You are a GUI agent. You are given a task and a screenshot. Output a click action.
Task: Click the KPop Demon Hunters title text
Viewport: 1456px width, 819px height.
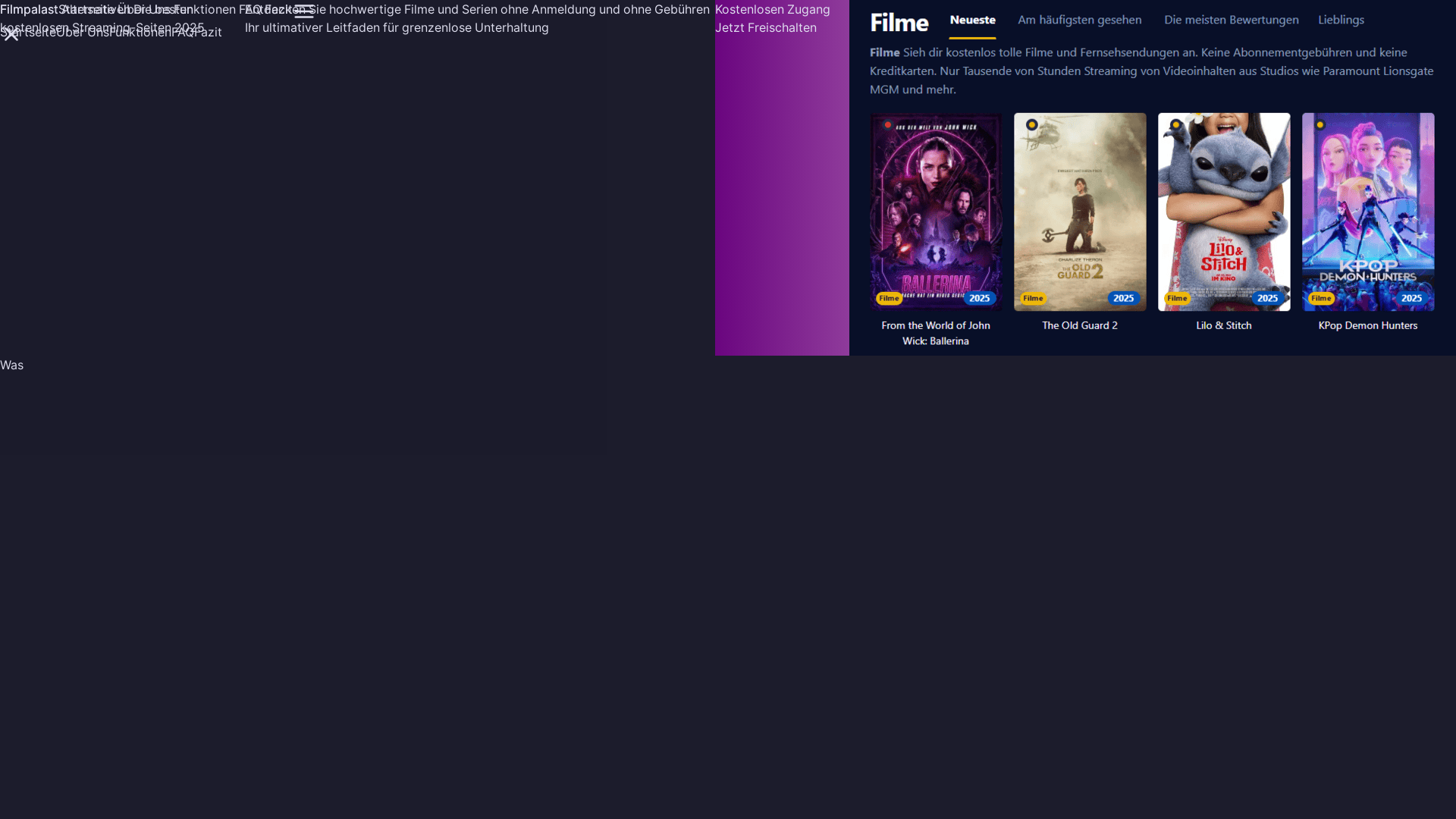(1368, 325)
